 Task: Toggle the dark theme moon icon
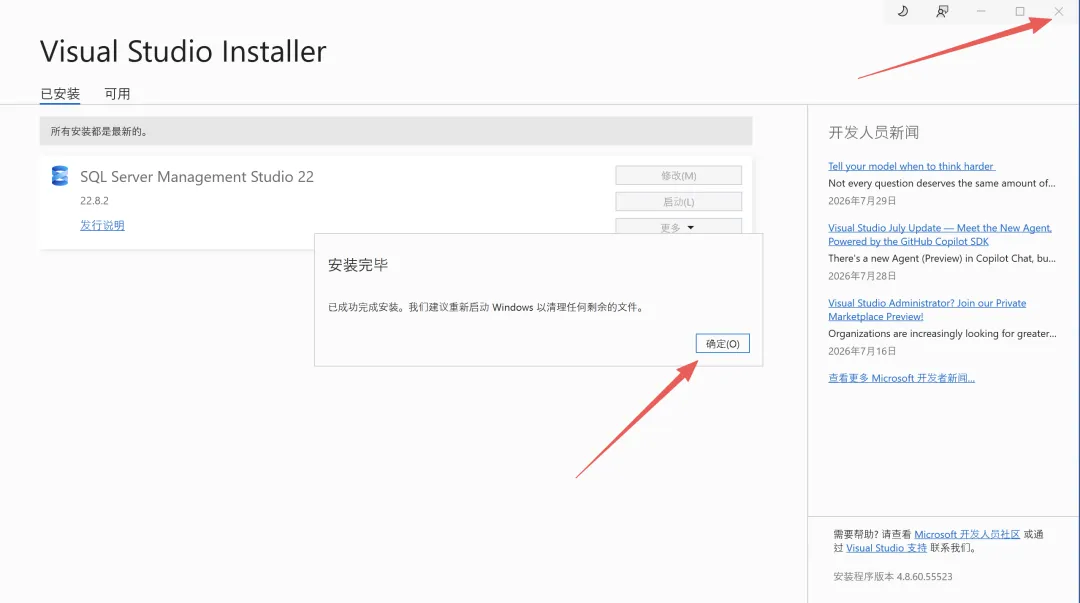902,11
